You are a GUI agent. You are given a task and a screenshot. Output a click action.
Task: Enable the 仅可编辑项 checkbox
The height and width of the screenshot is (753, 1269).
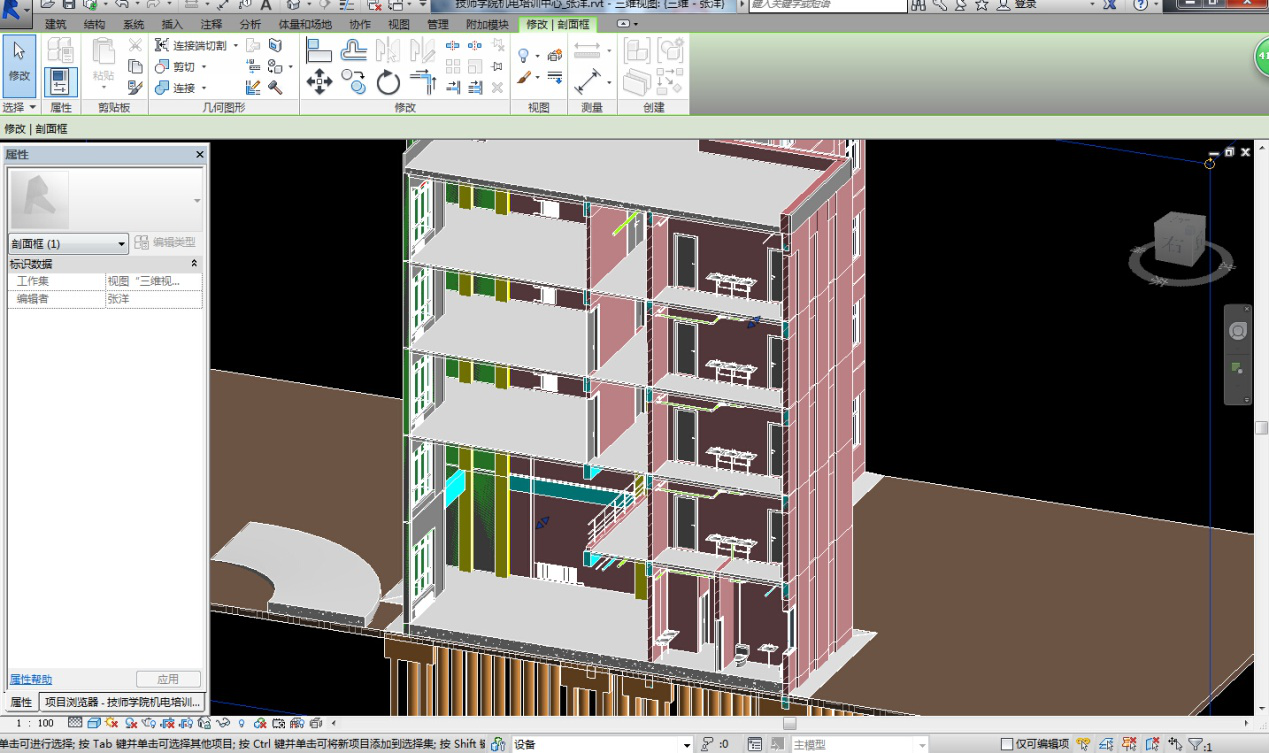click(1007, 744)
